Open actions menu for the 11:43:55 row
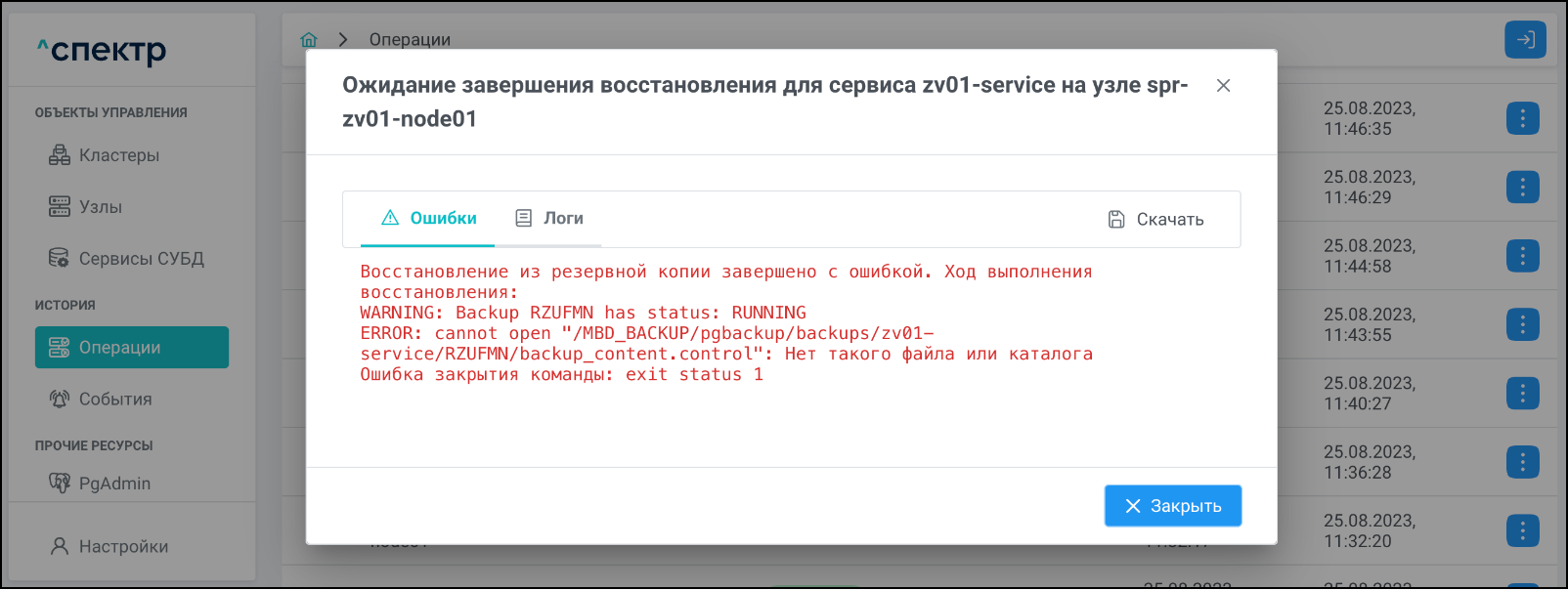This screenshot has height=590, width=1568. pos(1522,324)
